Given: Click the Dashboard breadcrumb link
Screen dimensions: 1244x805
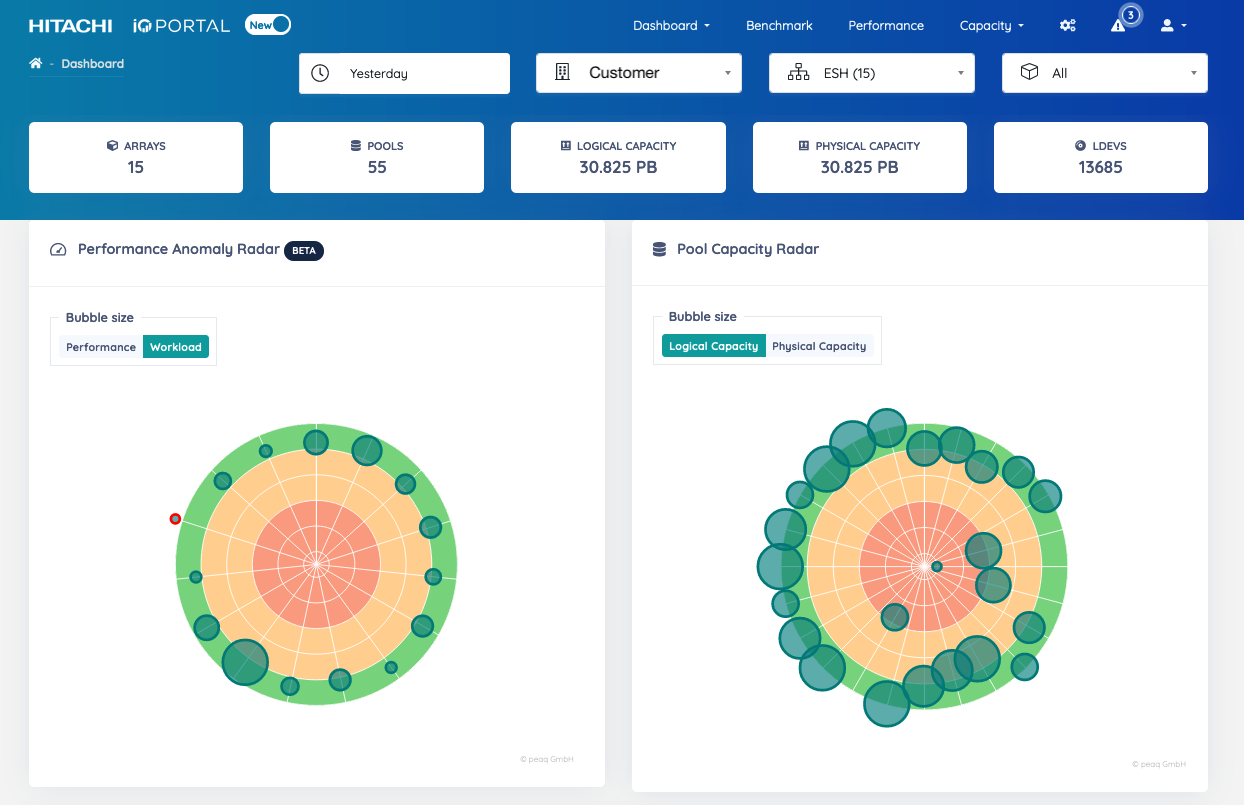Looking at the screenshot, I should point(93,63).
